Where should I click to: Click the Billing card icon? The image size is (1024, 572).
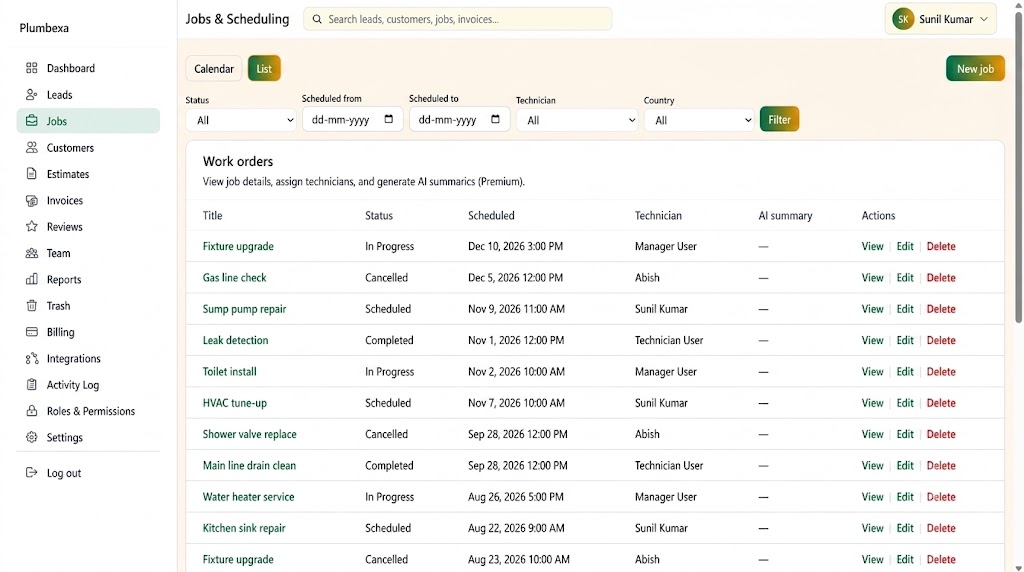pos(31,332)
